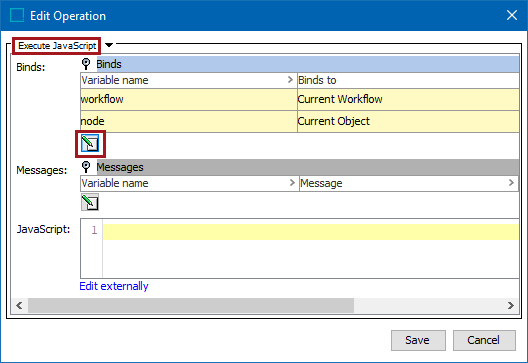Expand arrow on Binds Variable name column
528x363 pixels.
(x=290, y=80)
